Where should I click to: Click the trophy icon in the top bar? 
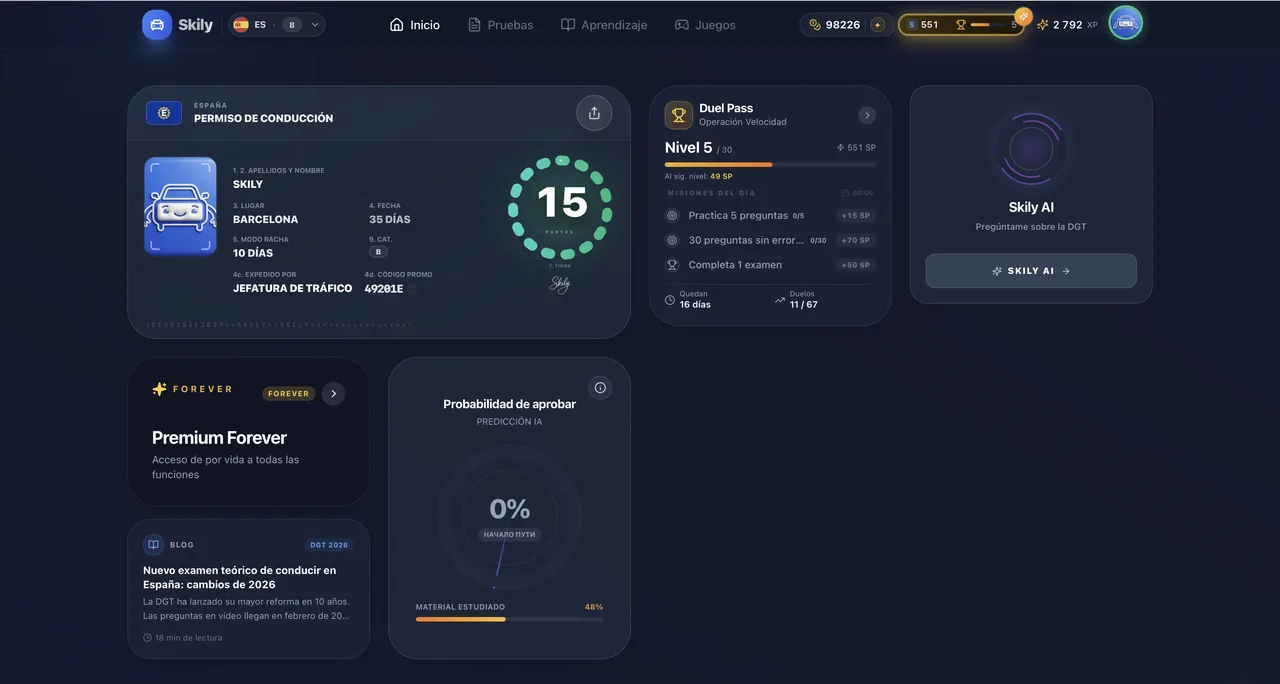pos(961,25)
